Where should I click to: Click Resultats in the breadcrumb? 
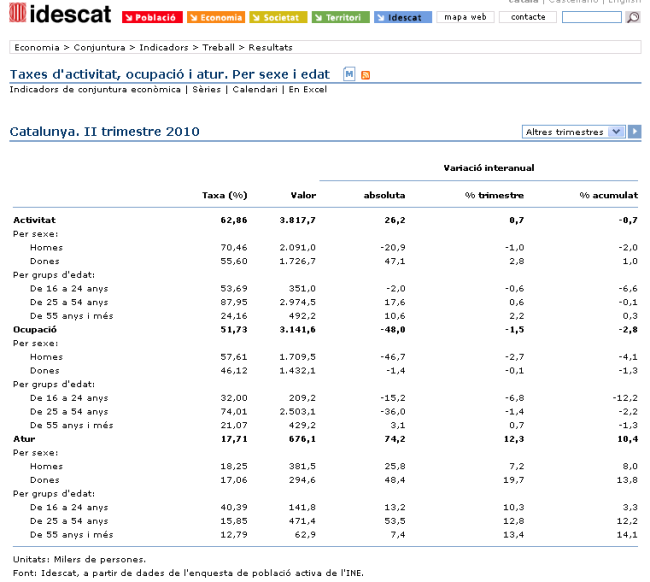(270, 47)
